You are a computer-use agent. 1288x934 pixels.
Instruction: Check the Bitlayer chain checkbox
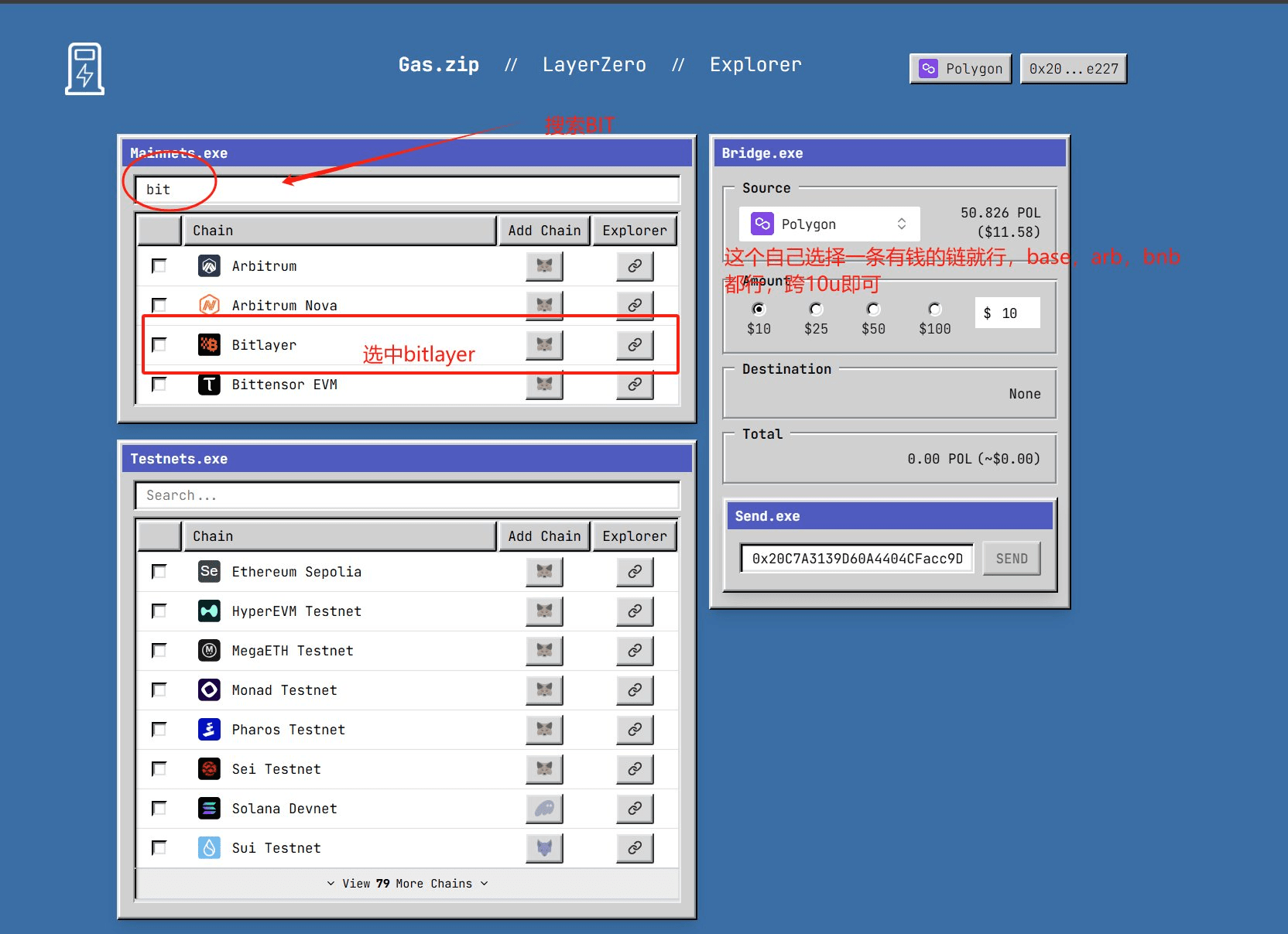click(159, 345)
